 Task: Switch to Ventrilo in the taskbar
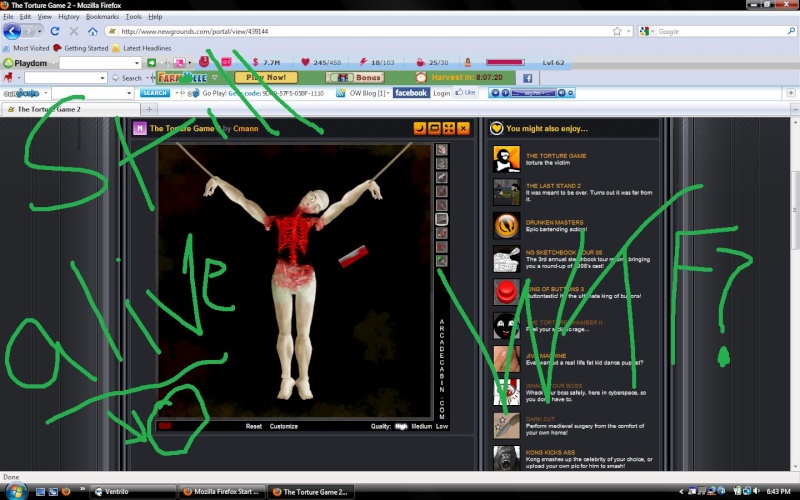[x=133, y=492]
